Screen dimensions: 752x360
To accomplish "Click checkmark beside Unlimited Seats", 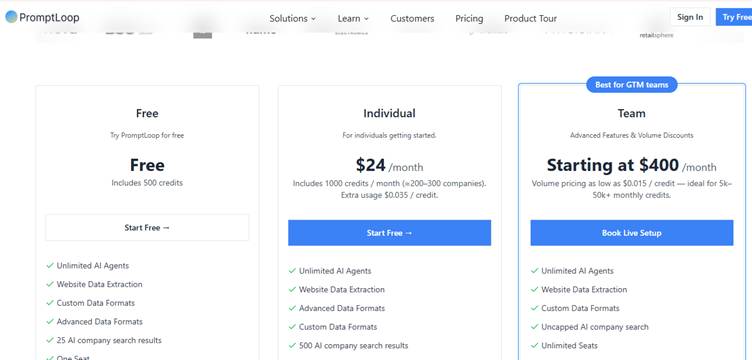I will point(534,346).
